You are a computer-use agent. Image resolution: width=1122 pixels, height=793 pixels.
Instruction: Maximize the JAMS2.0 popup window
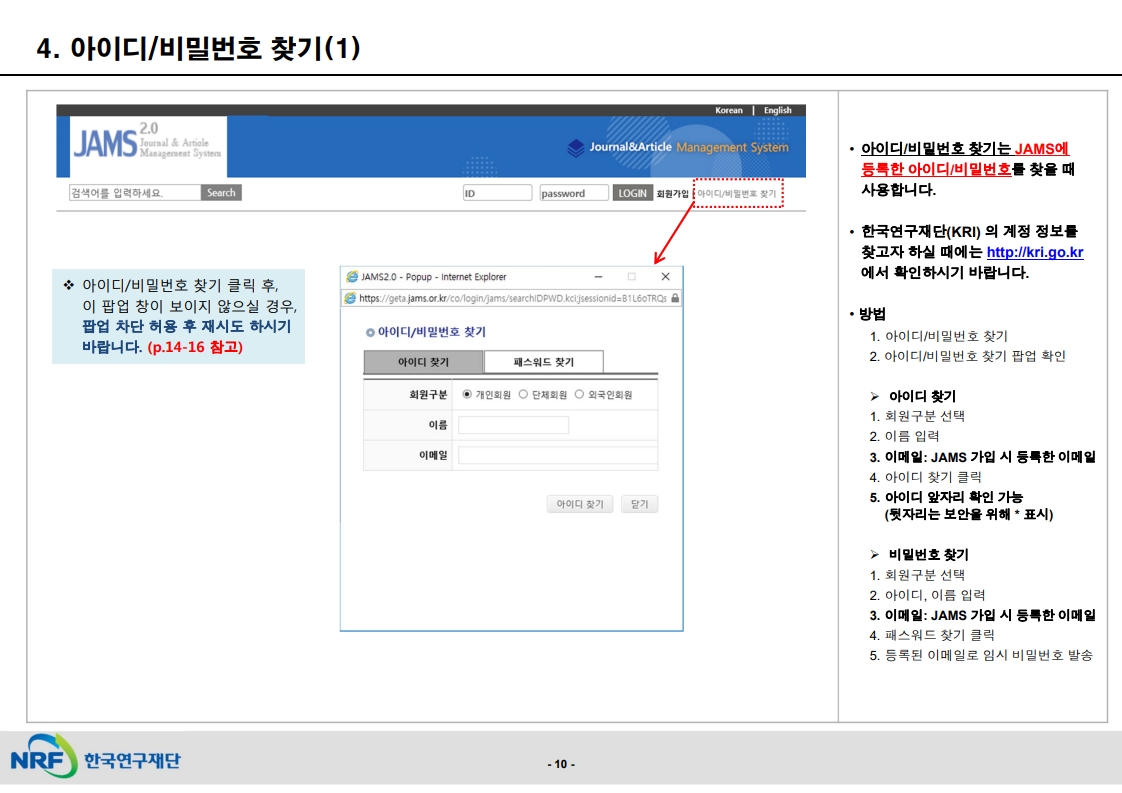coord(631,276)
